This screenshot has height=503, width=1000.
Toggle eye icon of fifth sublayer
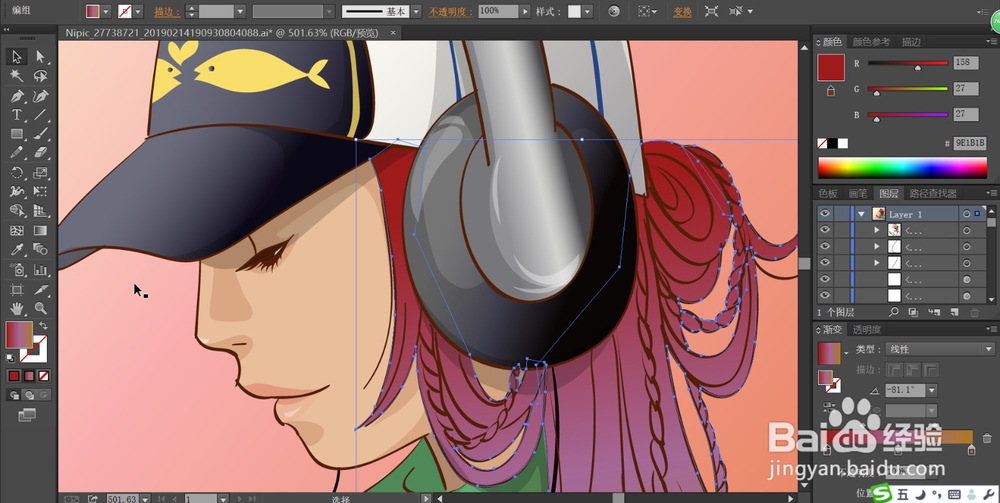click(825, 295)
